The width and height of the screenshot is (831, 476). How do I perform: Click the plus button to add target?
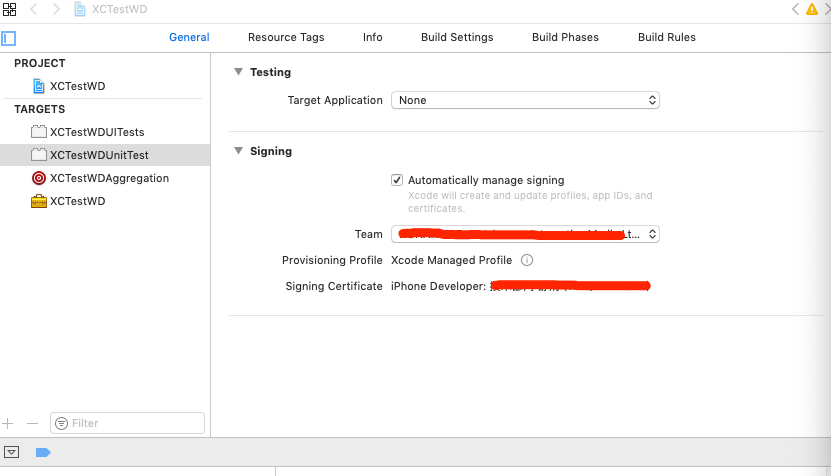9,423
